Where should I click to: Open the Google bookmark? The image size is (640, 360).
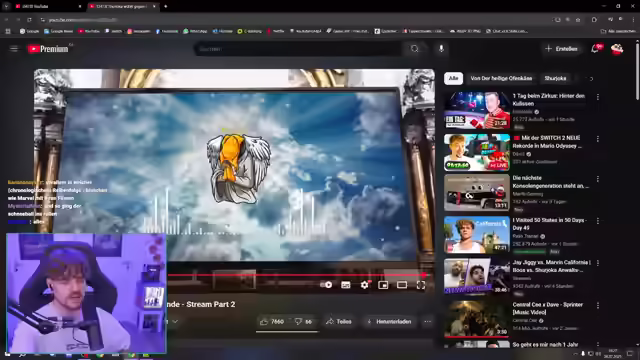pyautogui.click(x=29, y=31)
